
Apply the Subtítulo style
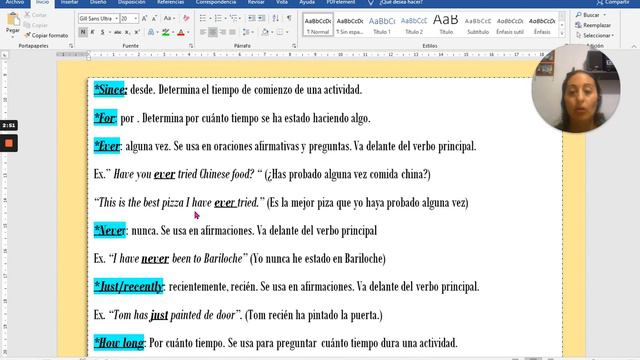click(x=478, y=24)
